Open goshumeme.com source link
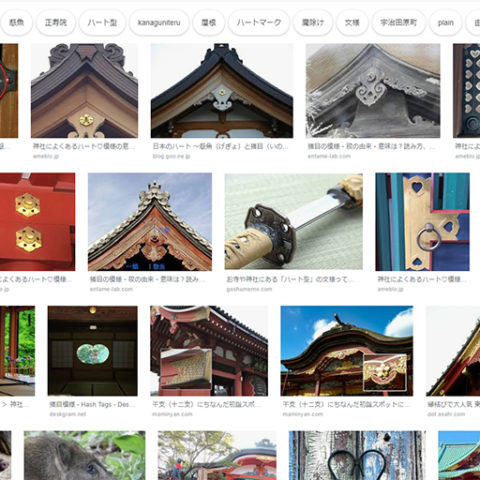This screenshot has width=480, height=480. point(249,289)
